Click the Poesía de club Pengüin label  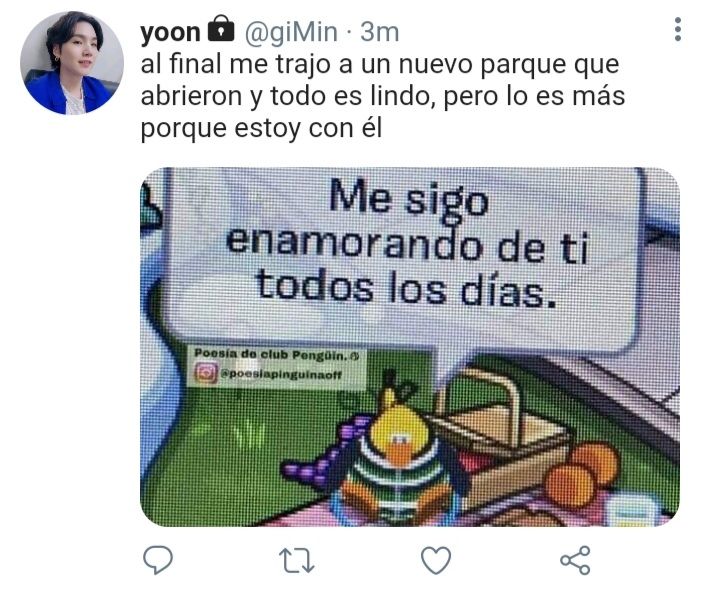coord(276,354)
